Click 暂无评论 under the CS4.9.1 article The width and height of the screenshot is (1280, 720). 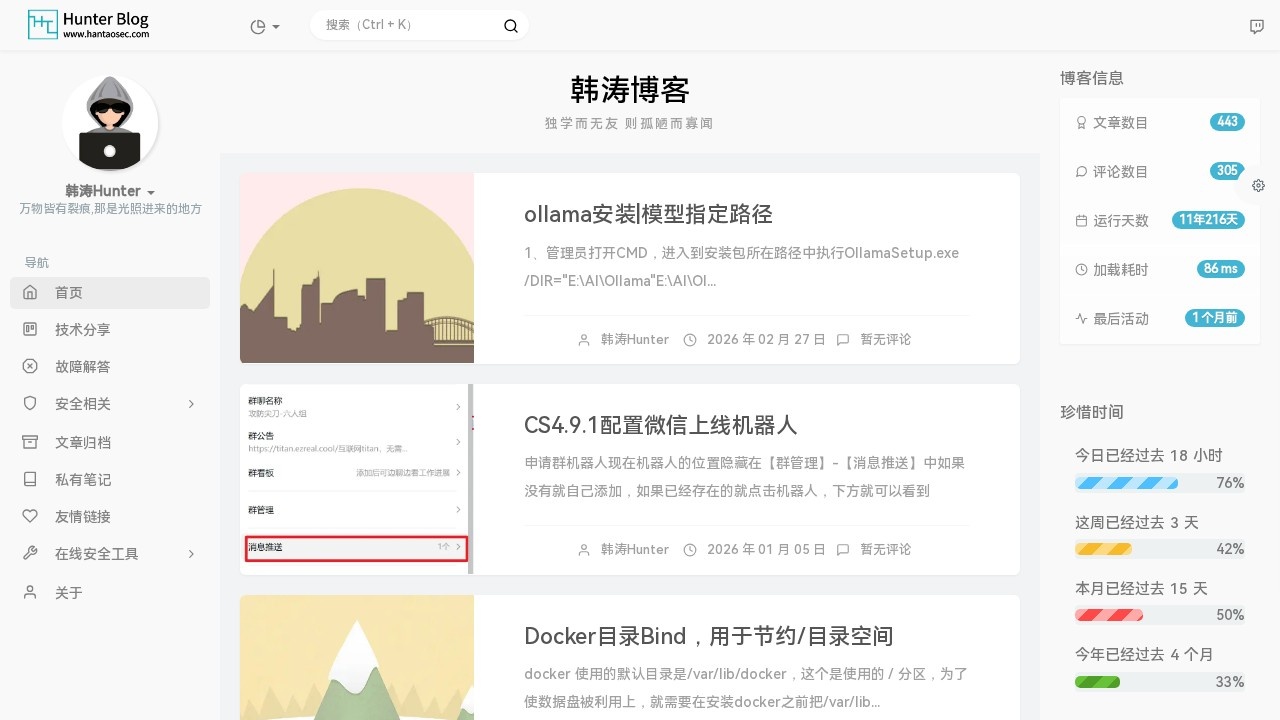(x=885, y=549)
